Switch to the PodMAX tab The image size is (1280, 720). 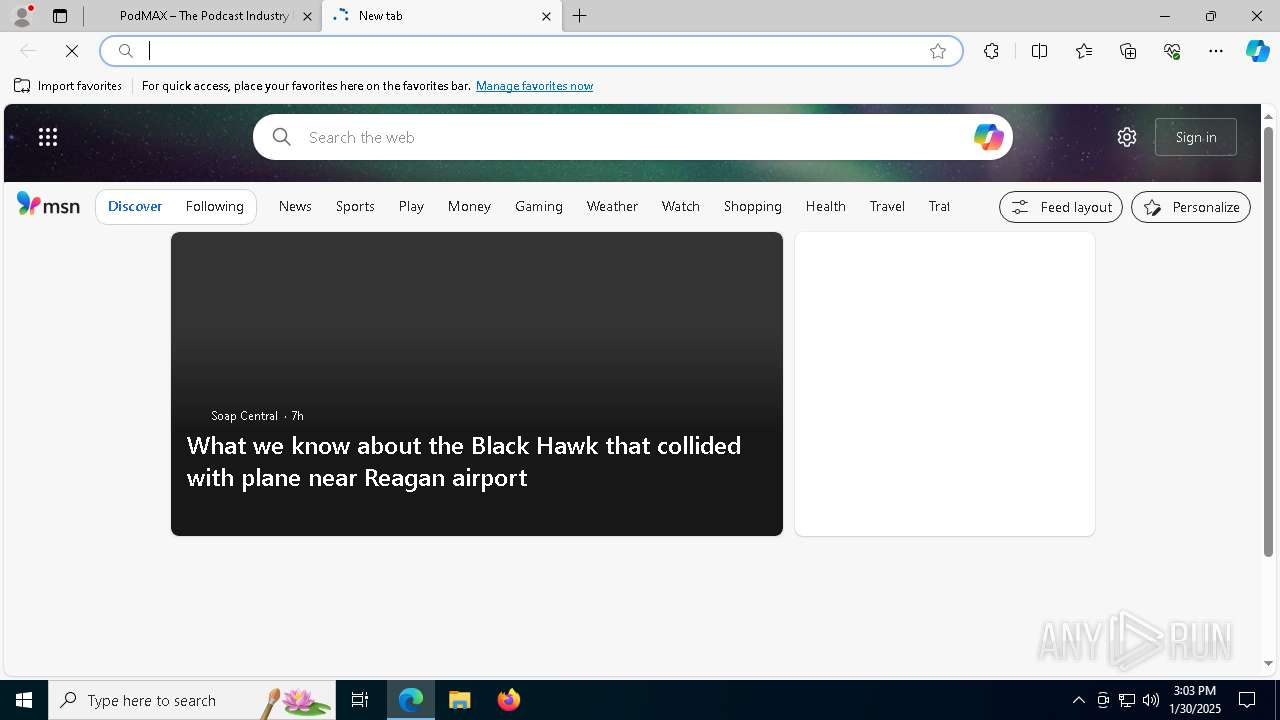click(x=203, y=16)
